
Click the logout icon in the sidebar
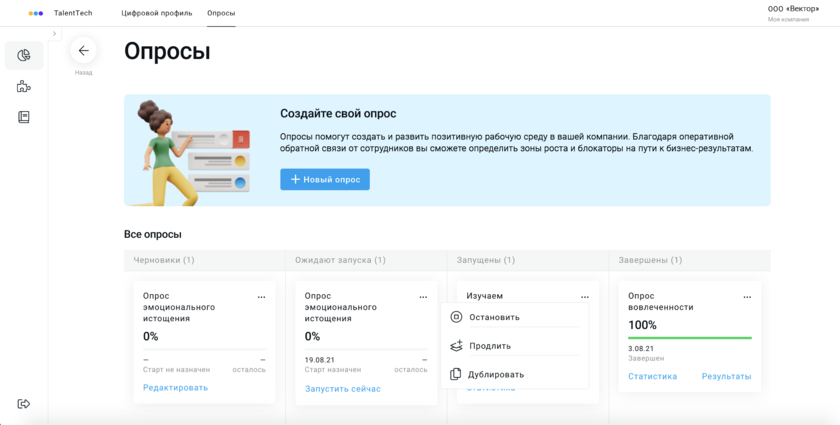point(24,403)
